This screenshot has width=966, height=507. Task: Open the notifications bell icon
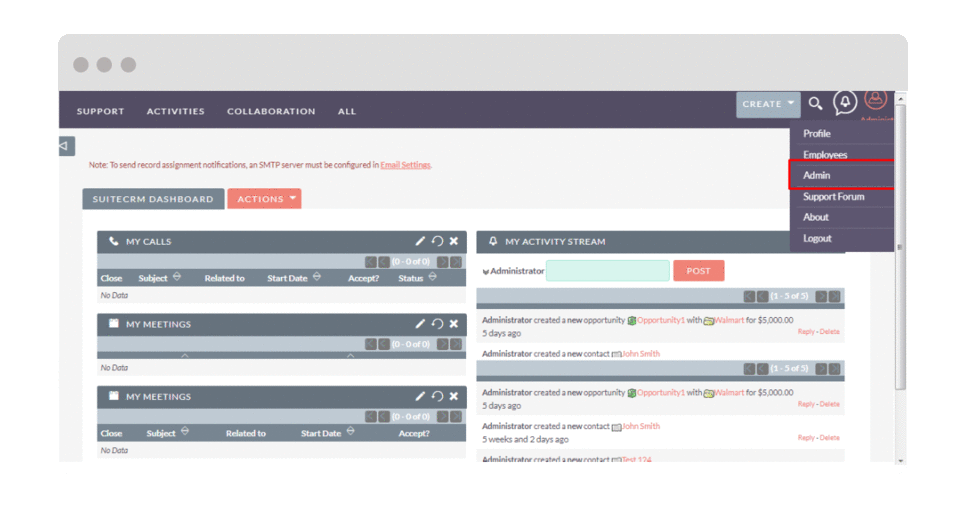[x=845, y=103]
